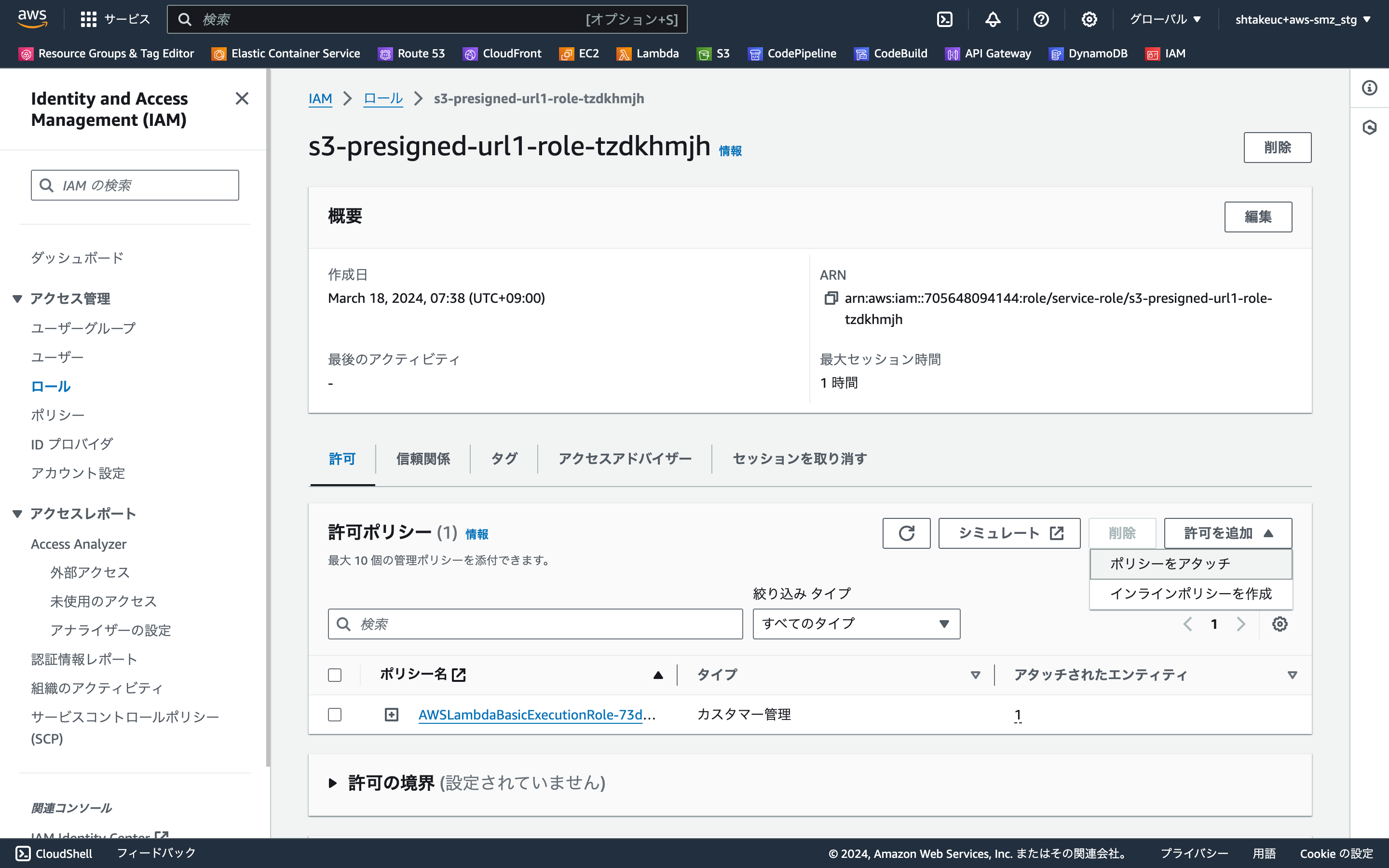Copy the role ARN to clipboard
The image size is (1389, 868).
tap(831, 298)
